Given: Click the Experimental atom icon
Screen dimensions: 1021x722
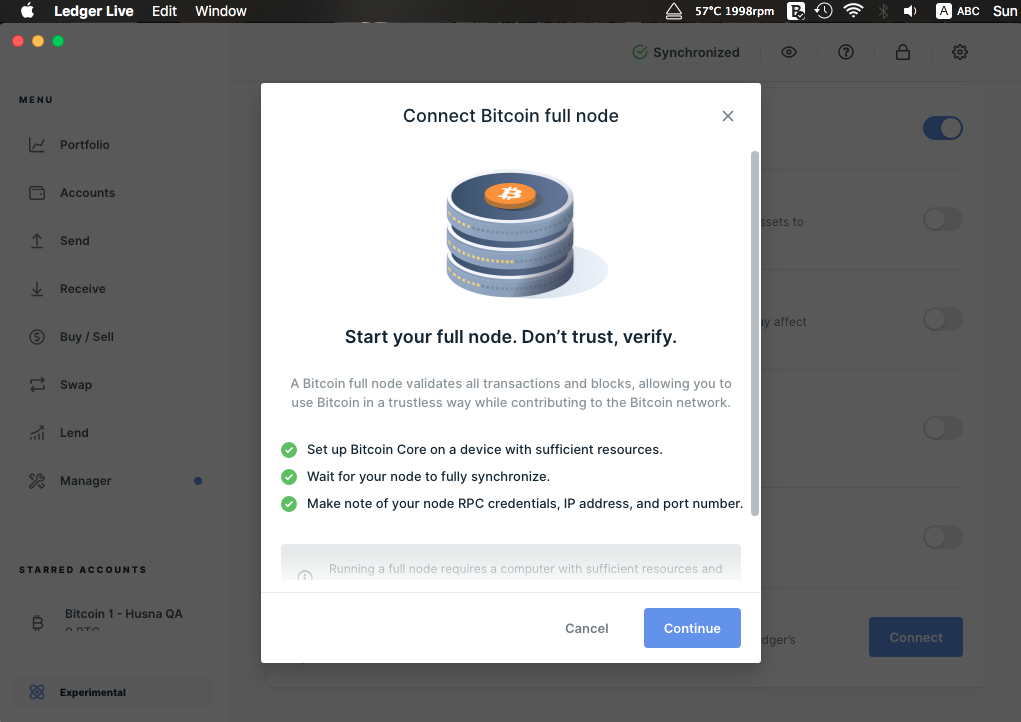Looking at the screenshot, I should coord(37,692).
